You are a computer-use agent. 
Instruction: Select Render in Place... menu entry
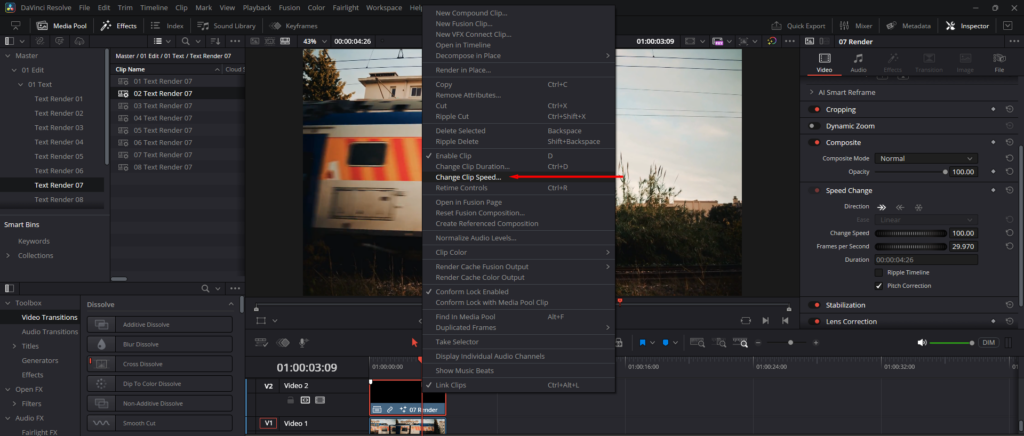click(x=463, y=70)
